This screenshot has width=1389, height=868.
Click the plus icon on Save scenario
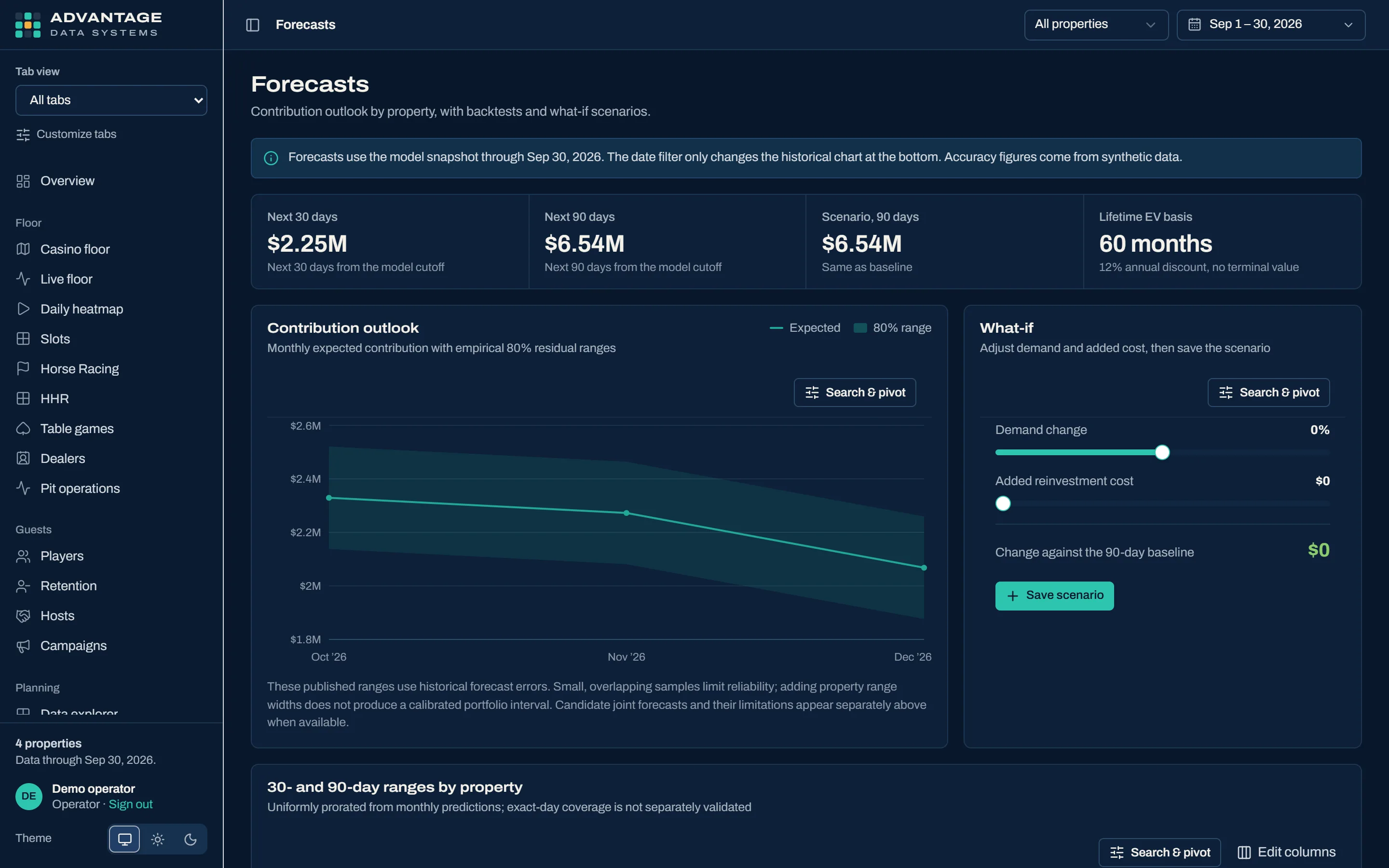coord(1013,596)
